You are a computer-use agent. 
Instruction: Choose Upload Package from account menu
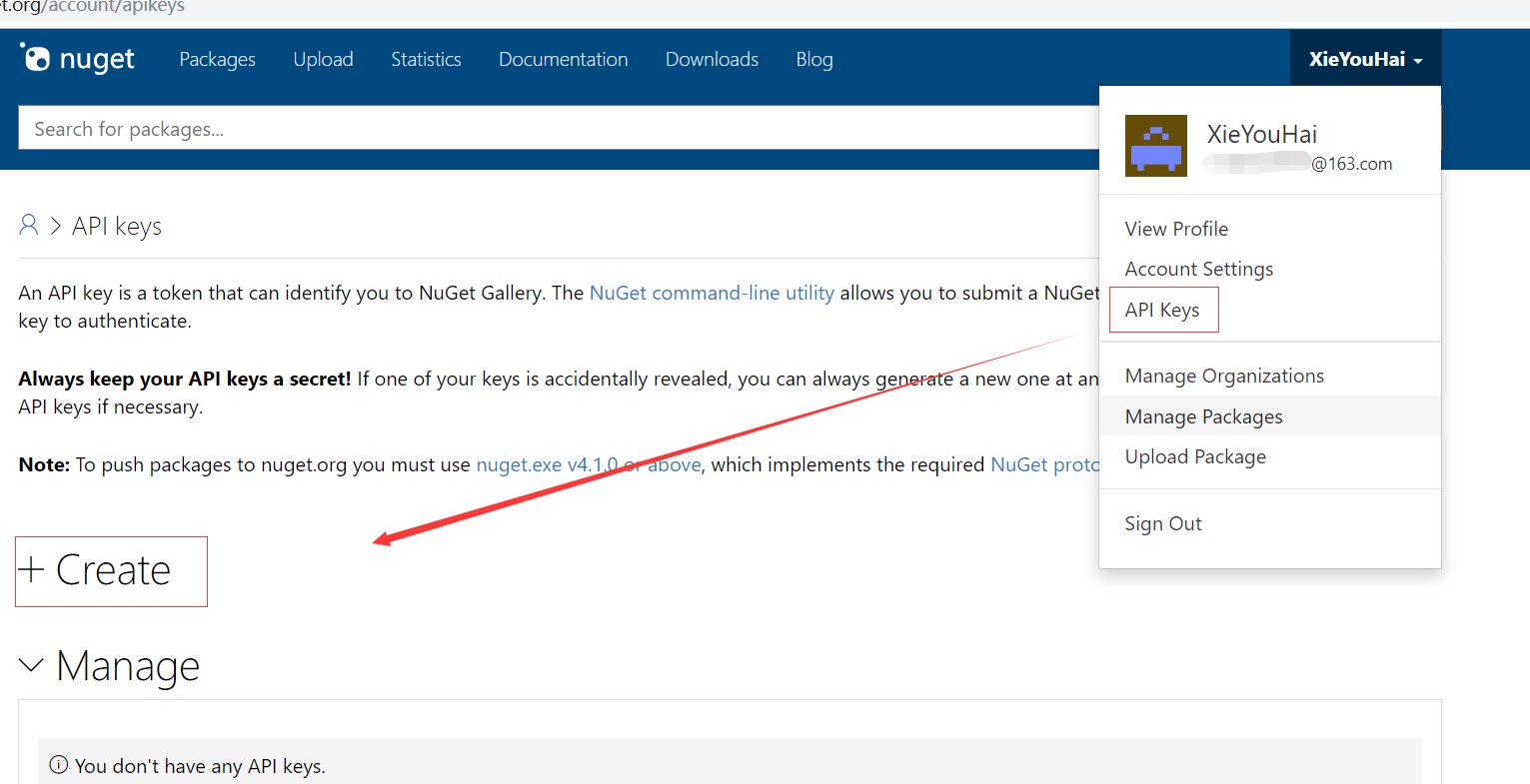[1195, 456]
